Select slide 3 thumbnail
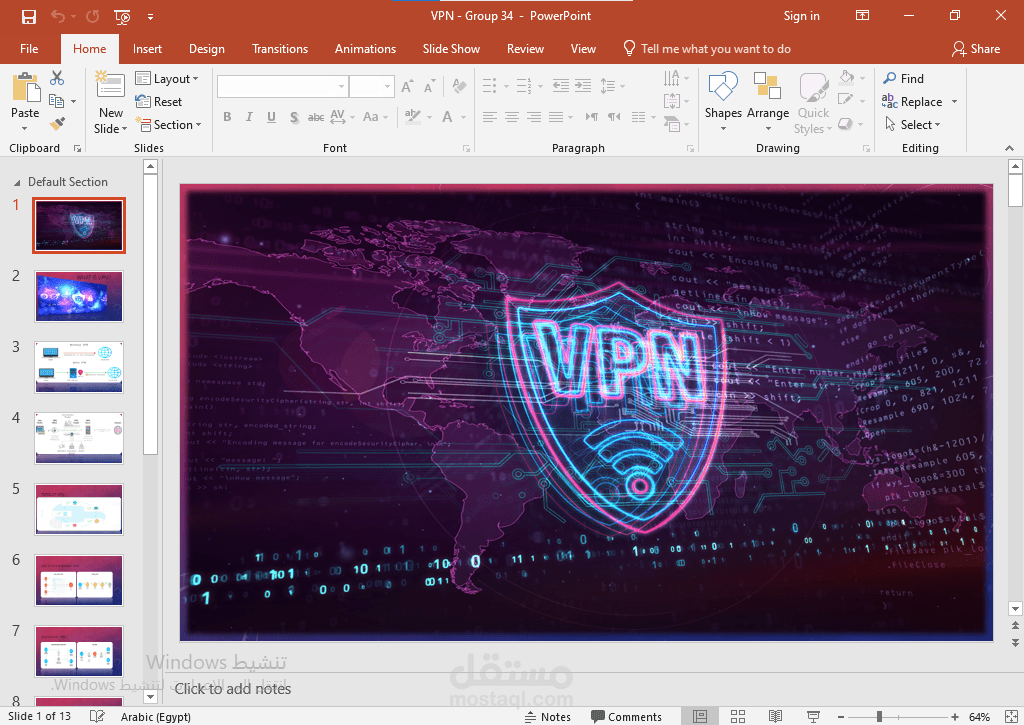 point(79,367)
